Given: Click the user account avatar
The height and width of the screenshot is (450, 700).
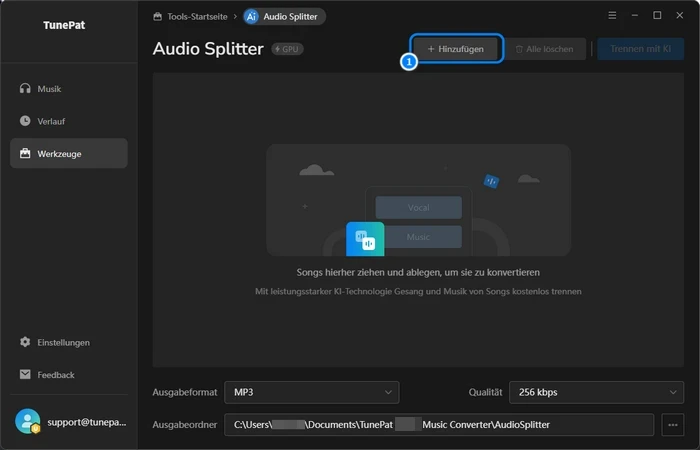Looking at the screenshot, I should point(28,421).
